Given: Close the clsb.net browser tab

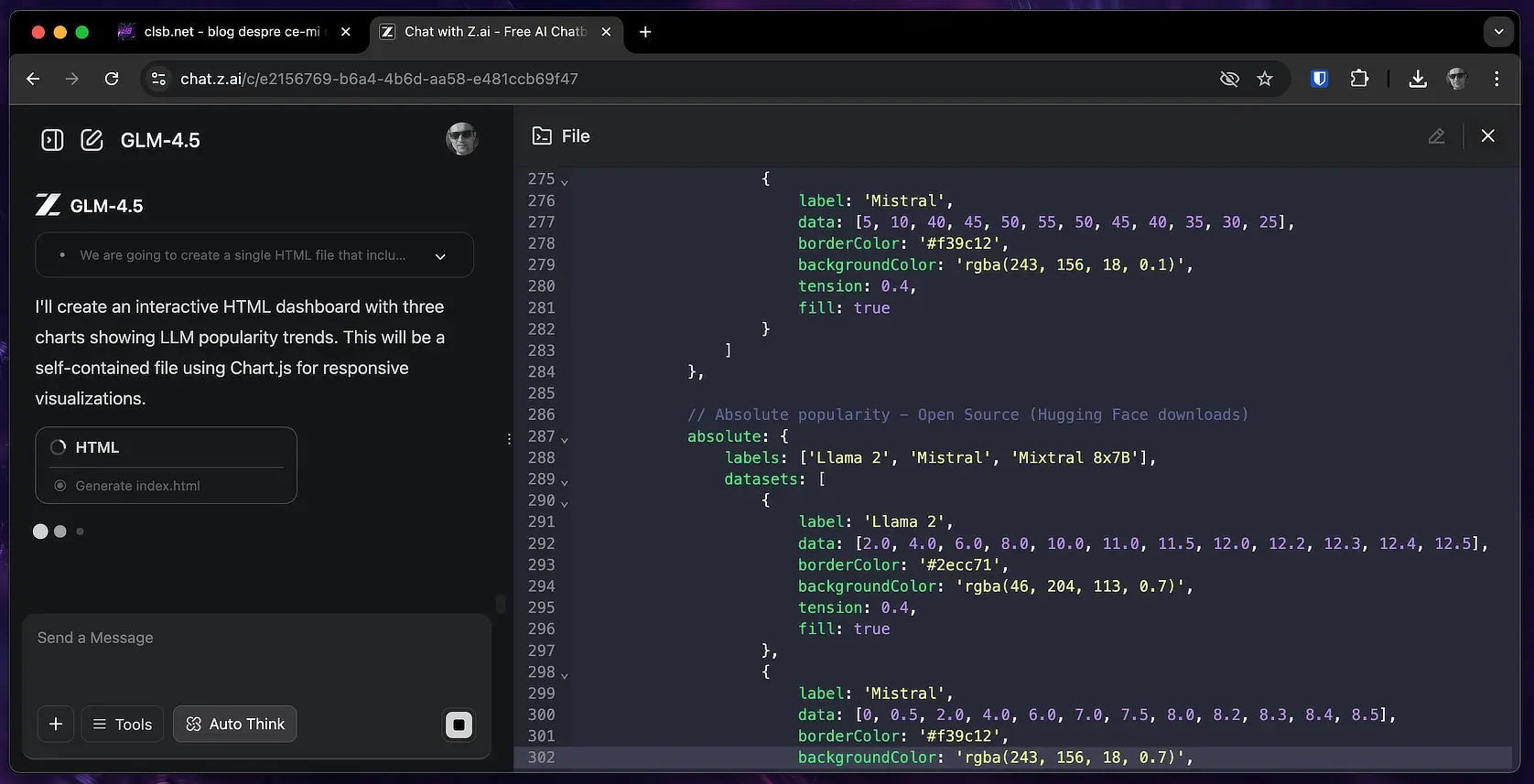Looking at the screenshot, I should pos(346,31).
